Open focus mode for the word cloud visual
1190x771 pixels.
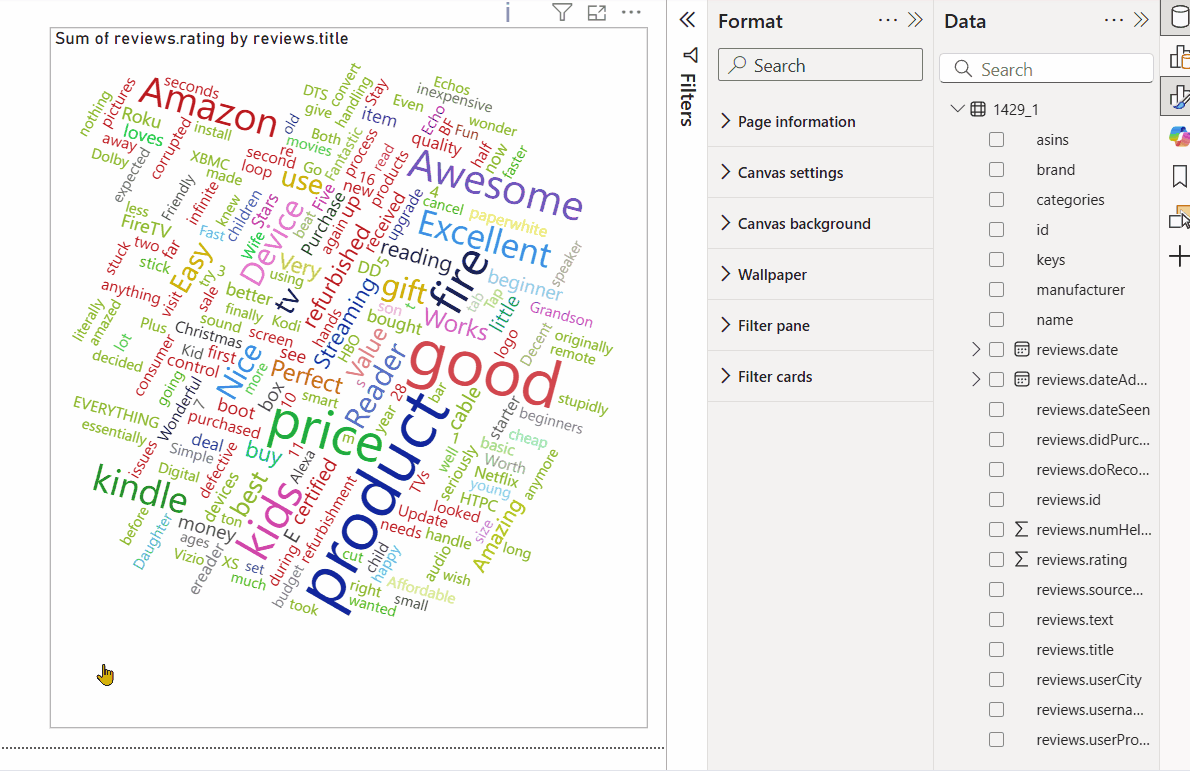[597, 13]
